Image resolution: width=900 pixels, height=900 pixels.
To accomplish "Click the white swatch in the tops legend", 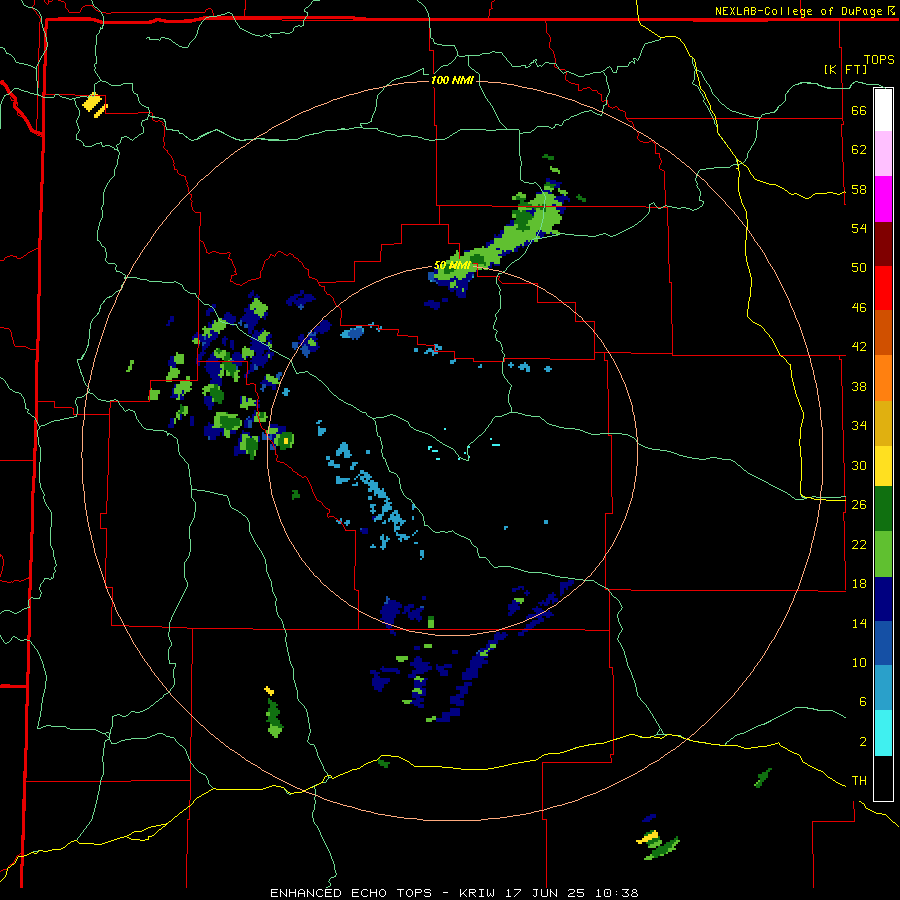I will [x=883, y=110].
